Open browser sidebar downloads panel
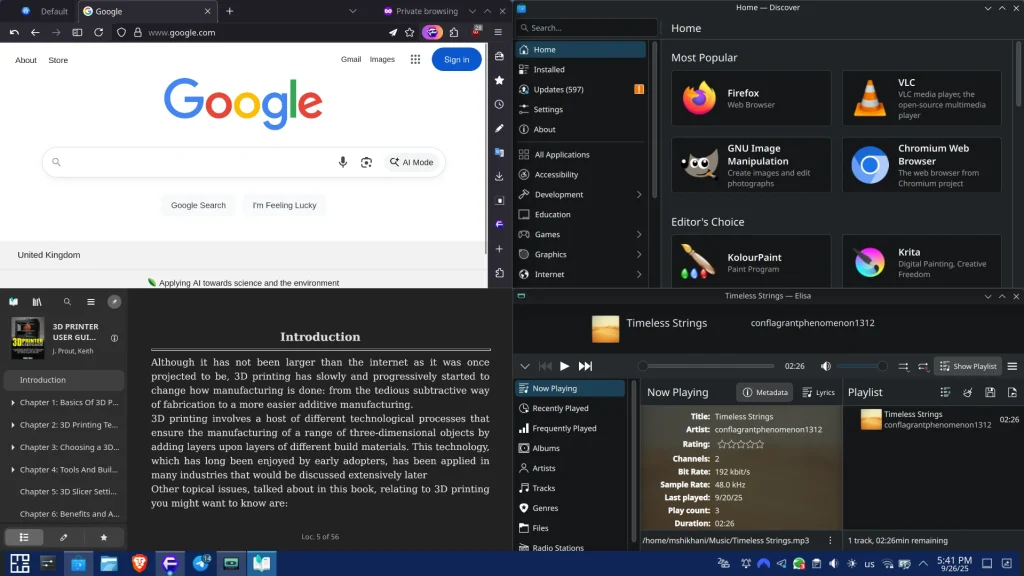 [x=499, y=176]
